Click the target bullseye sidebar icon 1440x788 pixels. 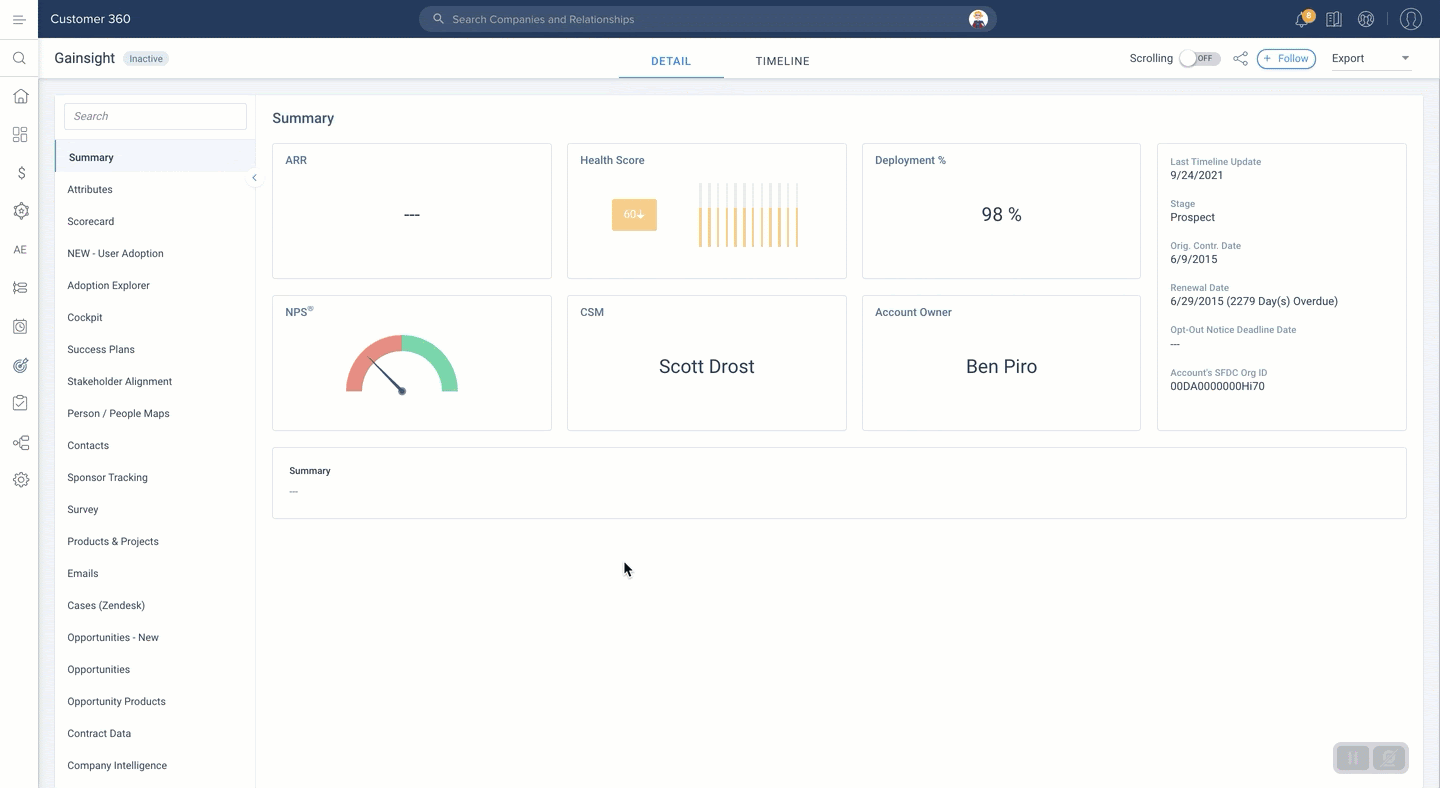(x=20, y=366)
